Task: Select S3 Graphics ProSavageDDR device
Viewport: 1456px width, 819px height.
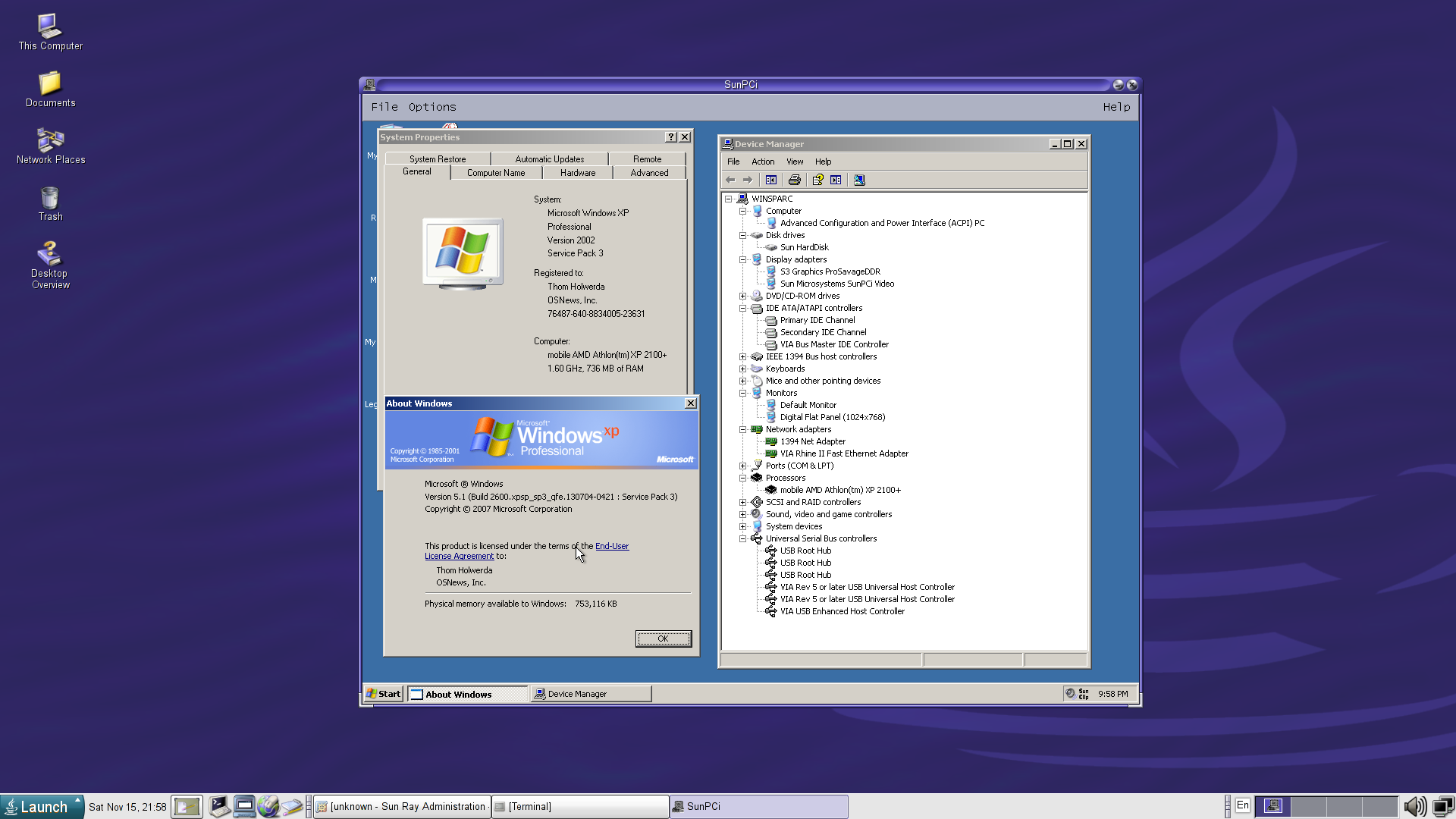Action: 830,271
